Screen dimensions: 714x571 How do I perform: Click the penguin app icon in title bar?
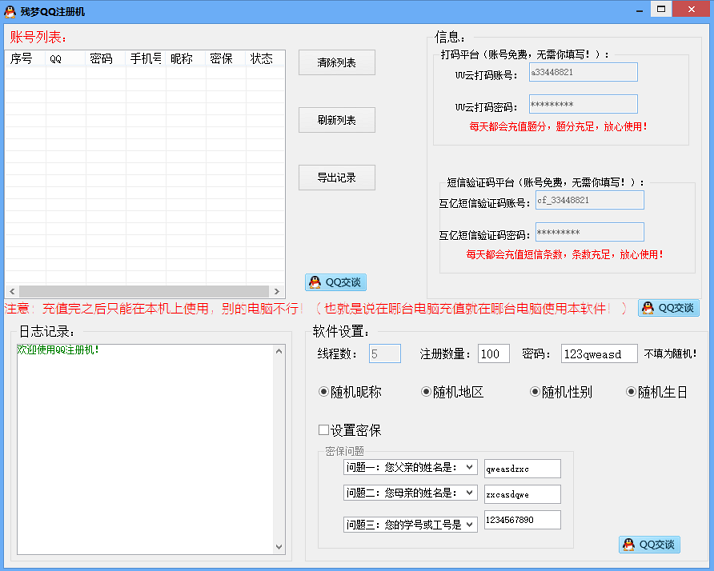(x=10, y=11)
